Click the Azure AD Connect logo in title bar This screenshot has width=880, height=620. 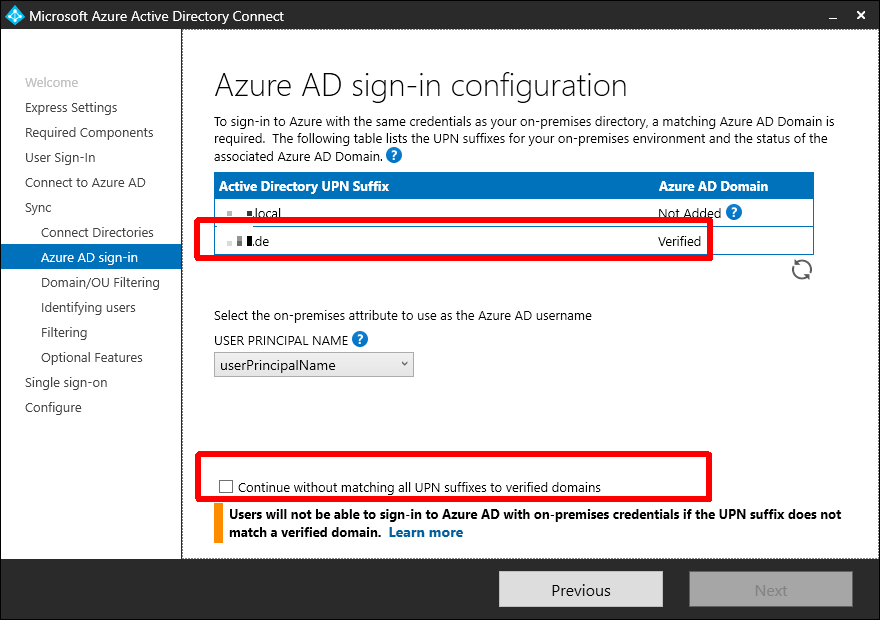15,16
